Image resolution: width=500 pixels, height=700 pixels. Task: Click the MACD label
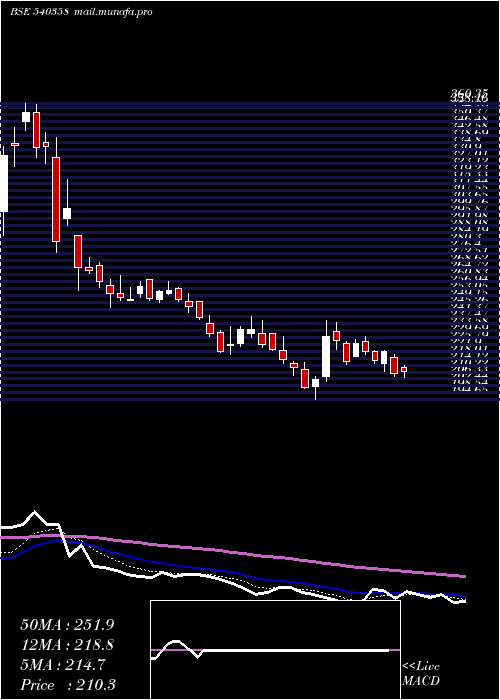421,682
